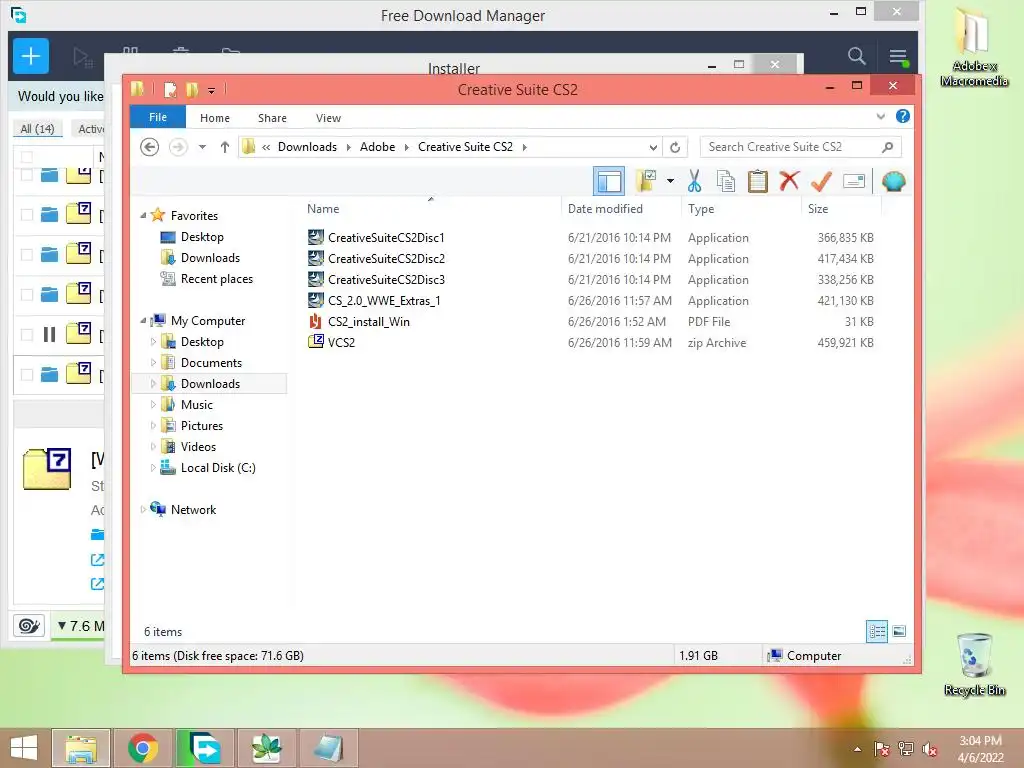Click Free Download Manager taskbar icon
This screenshot has height=768, width=1024.
click(204, 748)
